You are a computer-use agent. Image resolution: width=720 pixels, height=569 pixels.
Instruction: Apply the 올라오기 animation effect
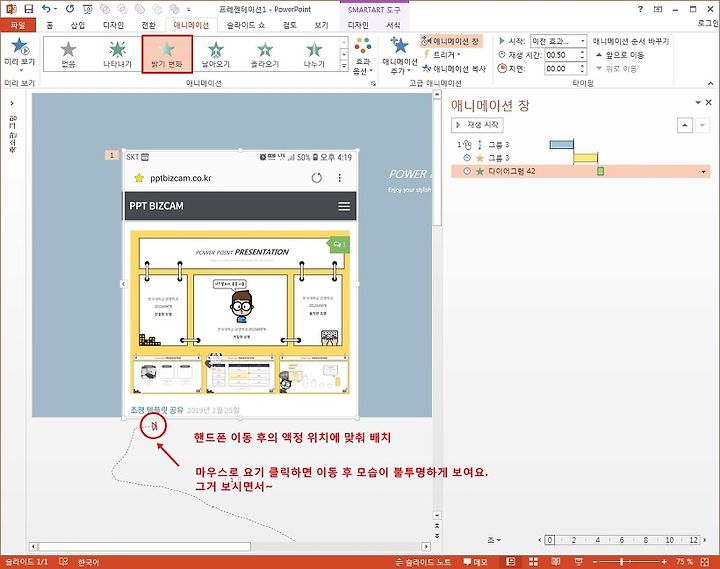click(x=265, y=54)
